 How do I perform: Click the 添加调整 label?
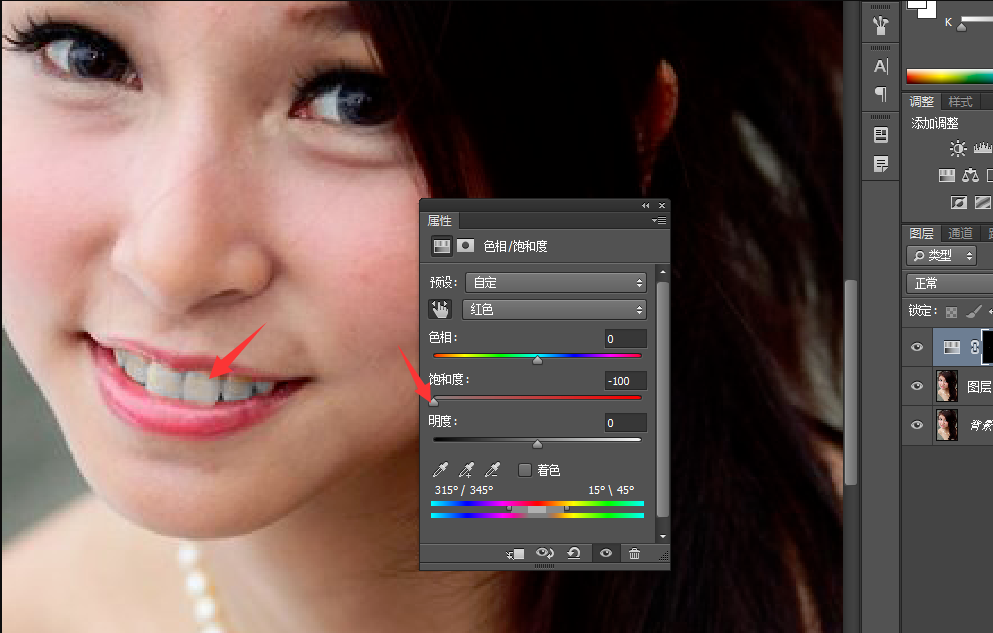coord(935,123)
